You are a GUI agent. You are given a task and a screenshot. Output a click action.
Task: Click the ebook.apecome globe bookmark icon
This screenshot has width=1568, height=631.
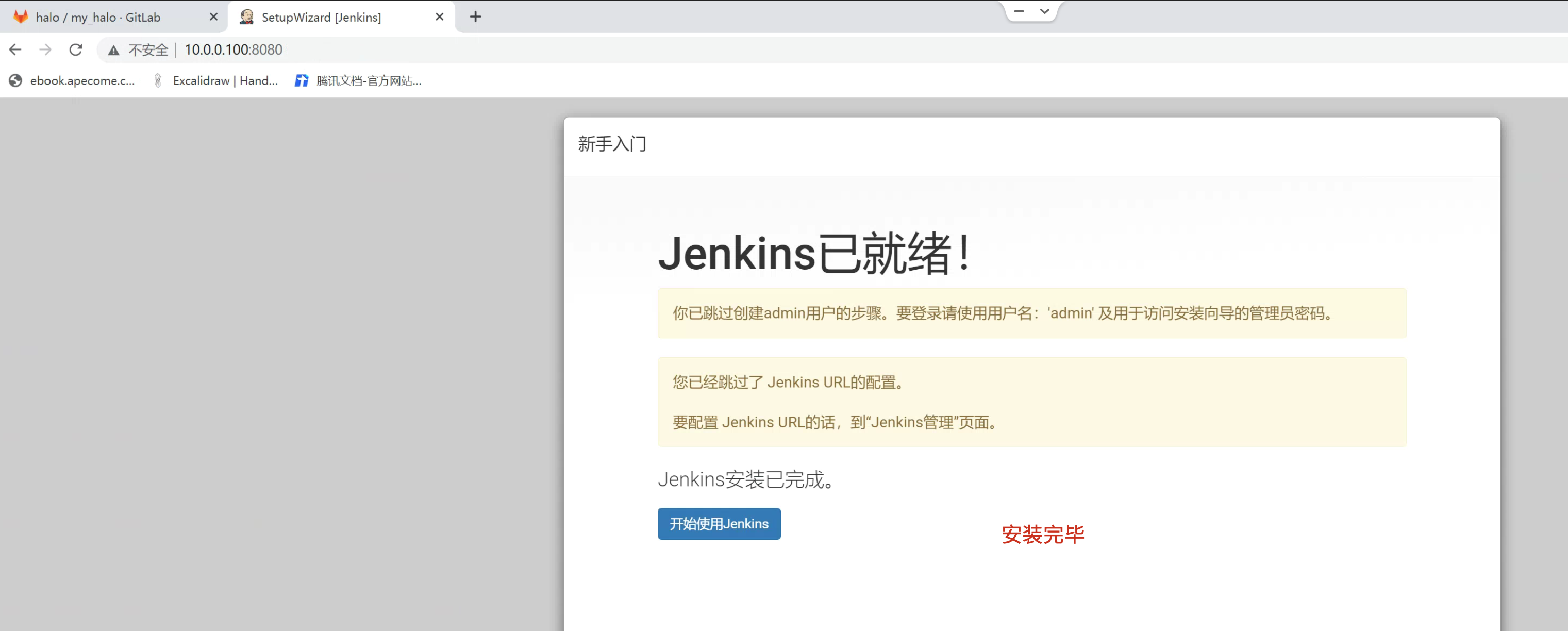(15, 80)
